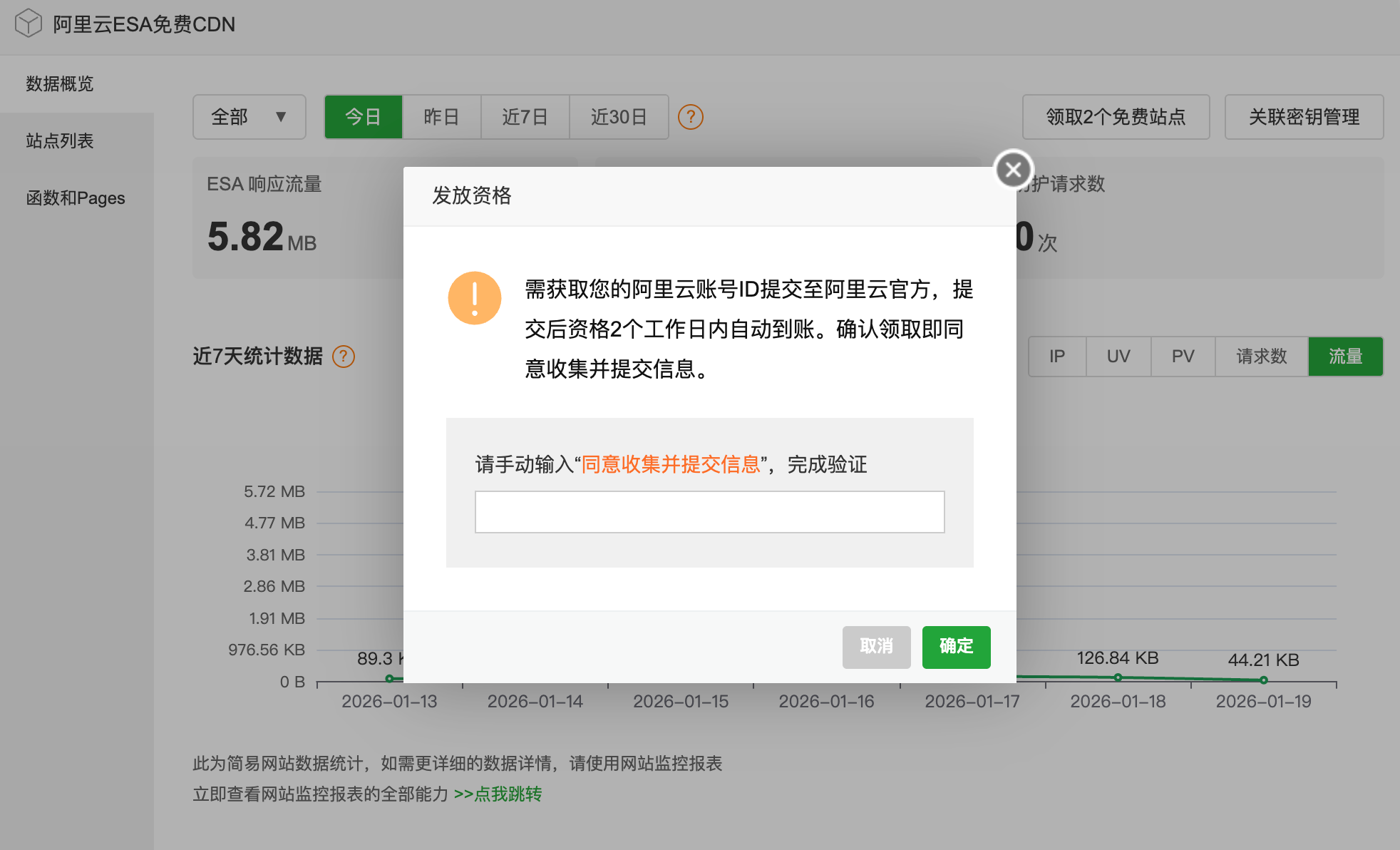Focus the verification text input field

710,512
